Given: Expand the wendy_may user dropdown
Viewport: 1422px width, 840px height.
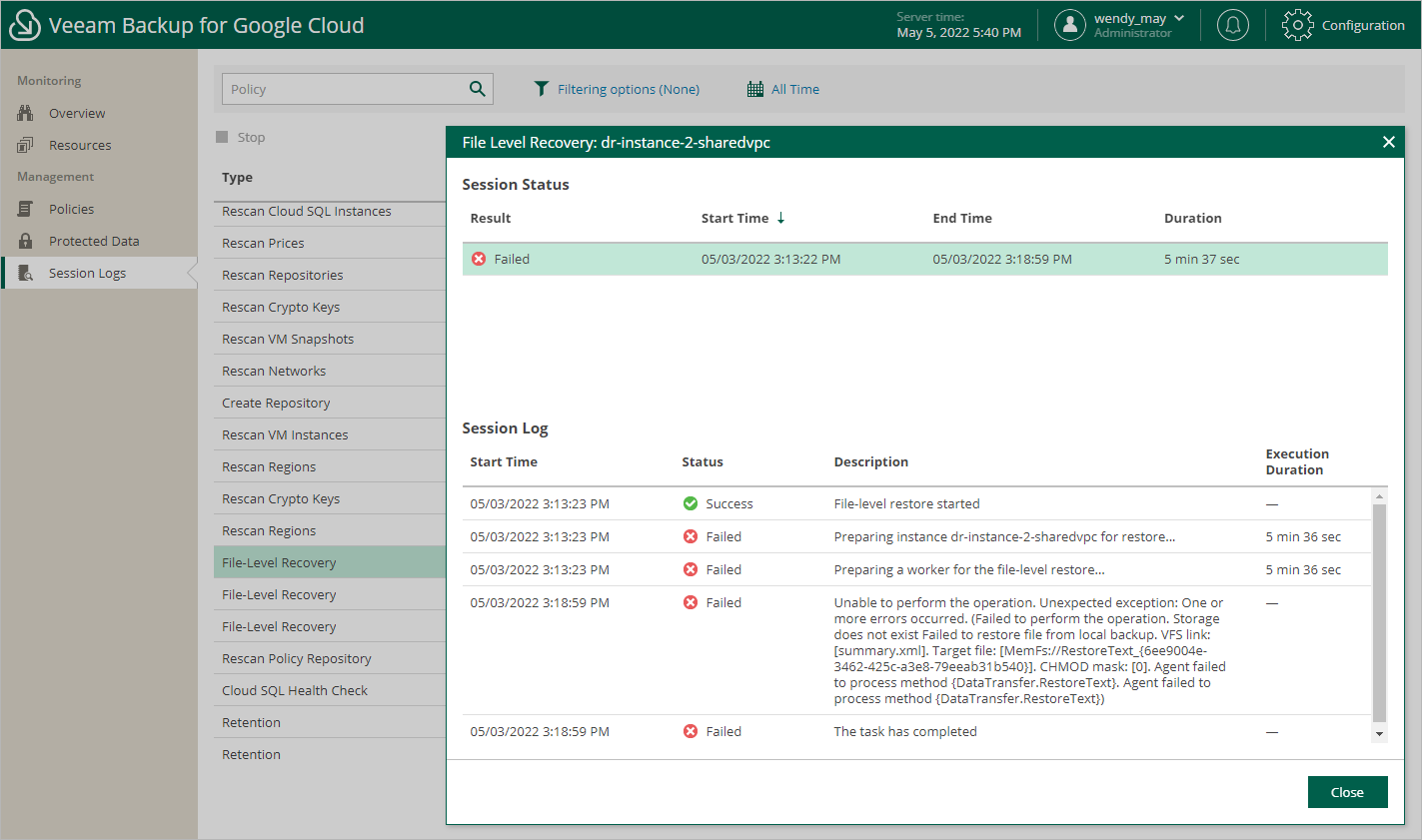Looking at the screenshot, I should tap(1179, 18).
